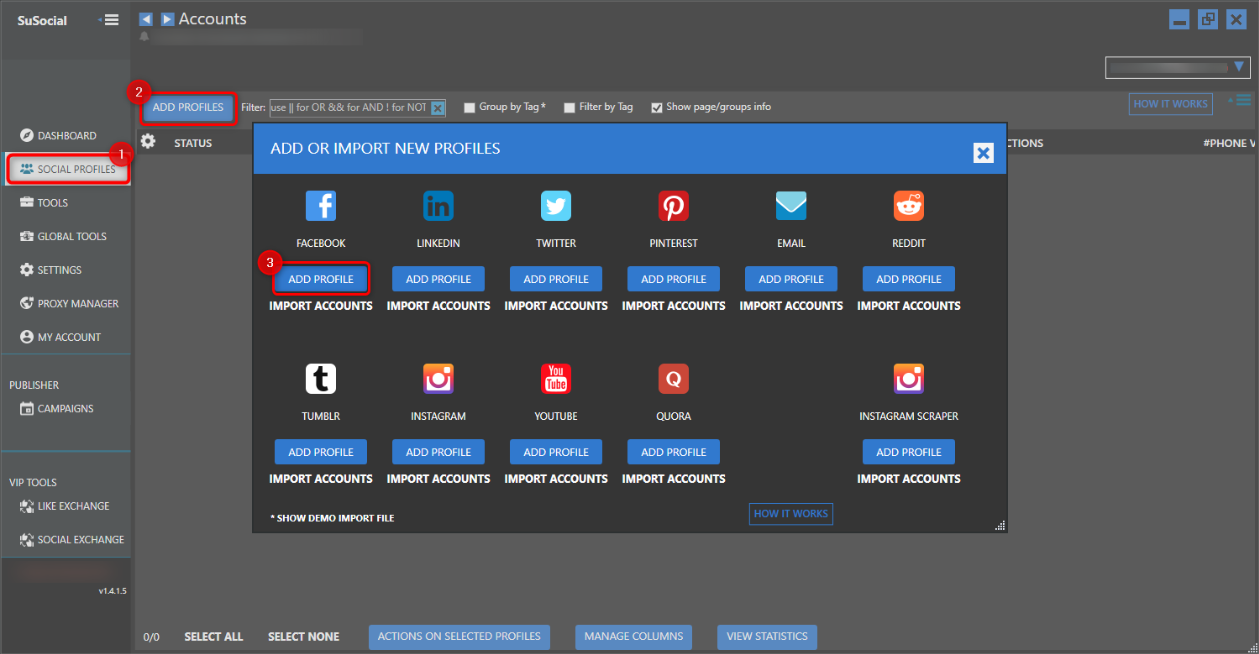Add a Twitter profile

[x=556, y=279]
